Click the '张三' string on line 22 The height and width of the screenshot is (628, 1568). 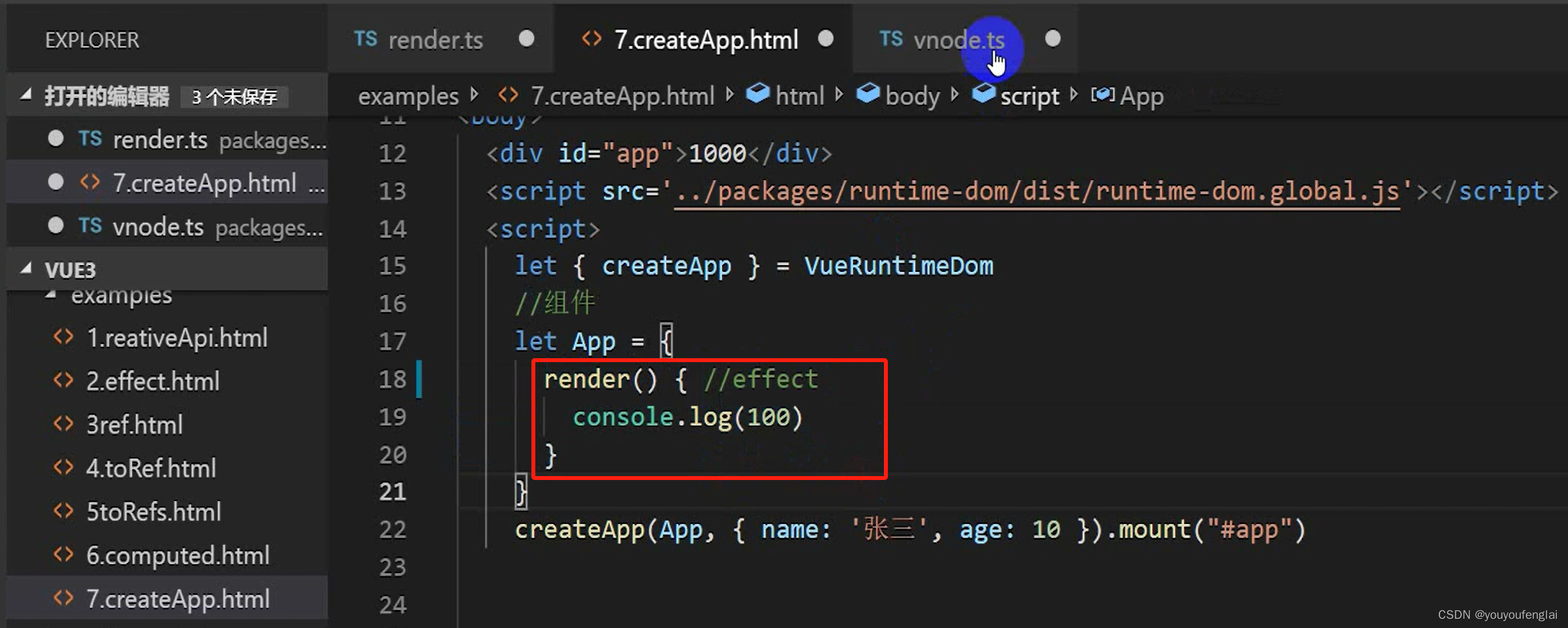click(x=889, y=529)
